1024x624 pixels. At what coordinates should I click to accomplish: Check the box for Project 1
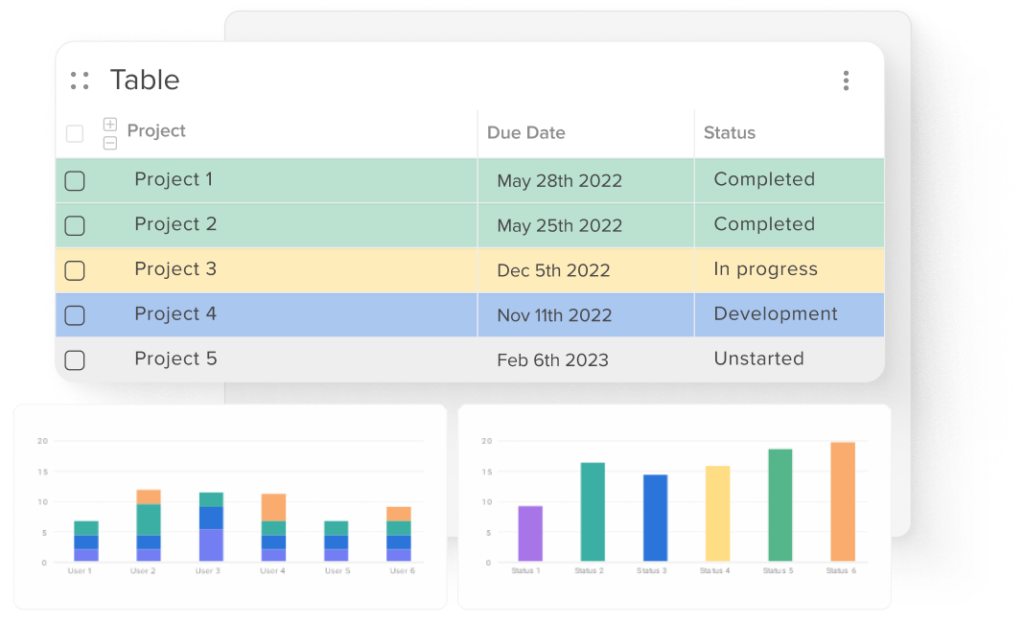coord(75,181)
